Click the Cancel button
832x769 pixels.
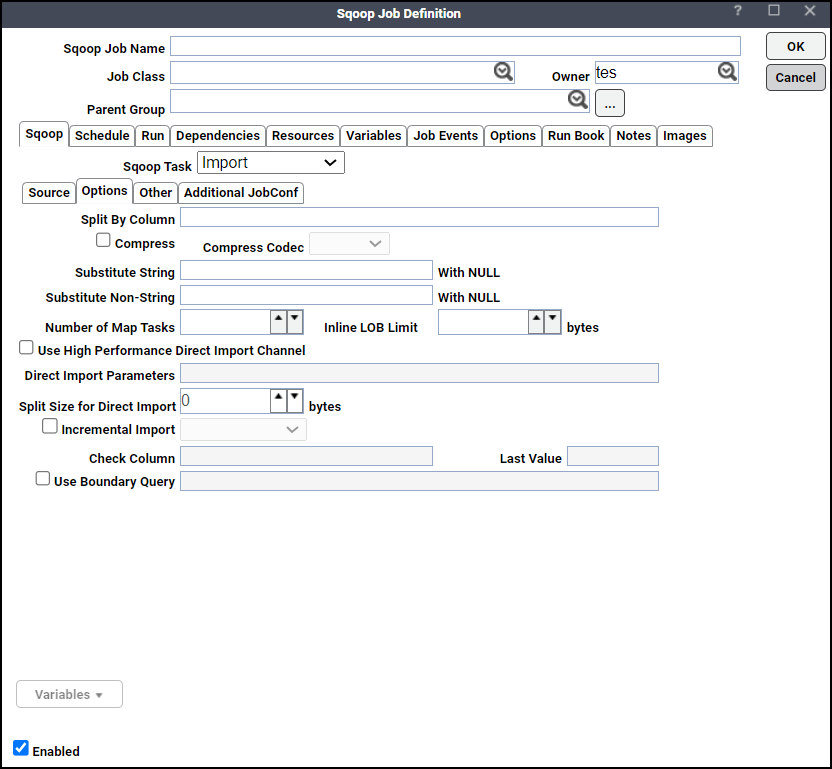(x=795, y=77)
